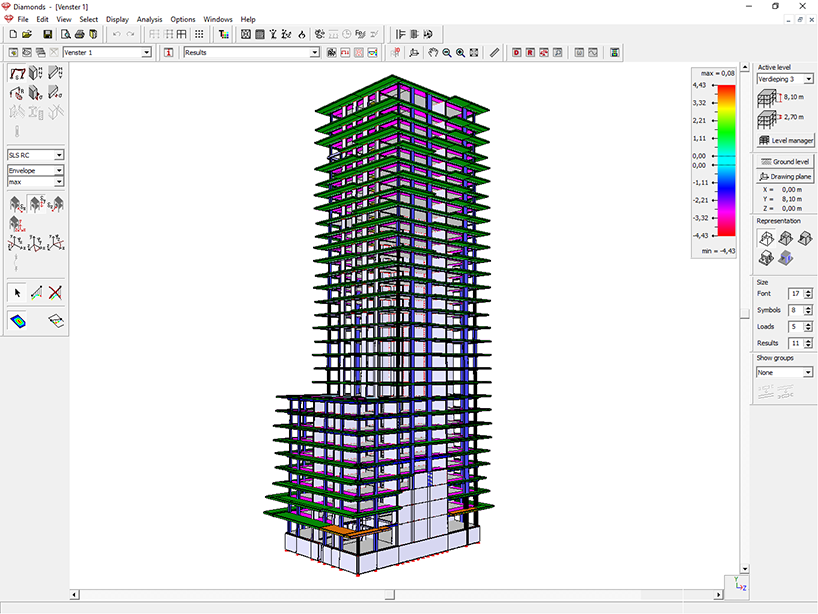The width and height of the screenshot is (818, 614).
Task: Click the red R results toolbar icon
Action: tap(532, 52)
